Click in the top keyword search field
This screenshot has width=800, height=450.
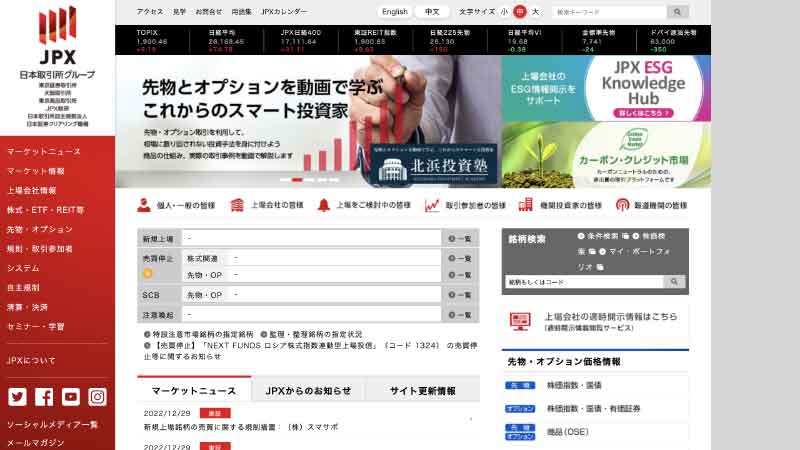tap(609, 12)
